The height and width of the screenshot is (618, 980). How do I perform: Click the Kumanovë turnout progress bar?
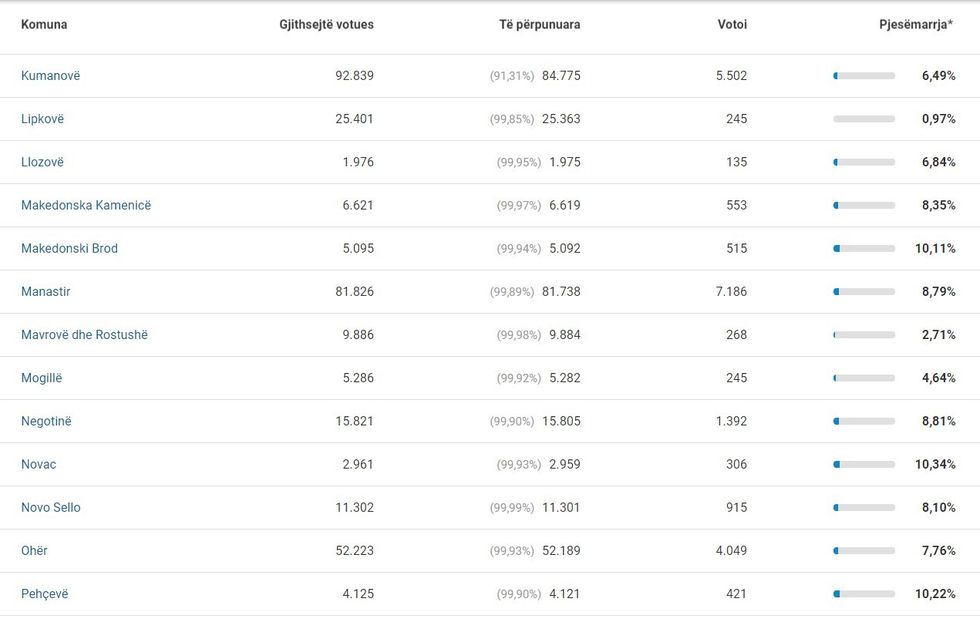coord(864,76)
